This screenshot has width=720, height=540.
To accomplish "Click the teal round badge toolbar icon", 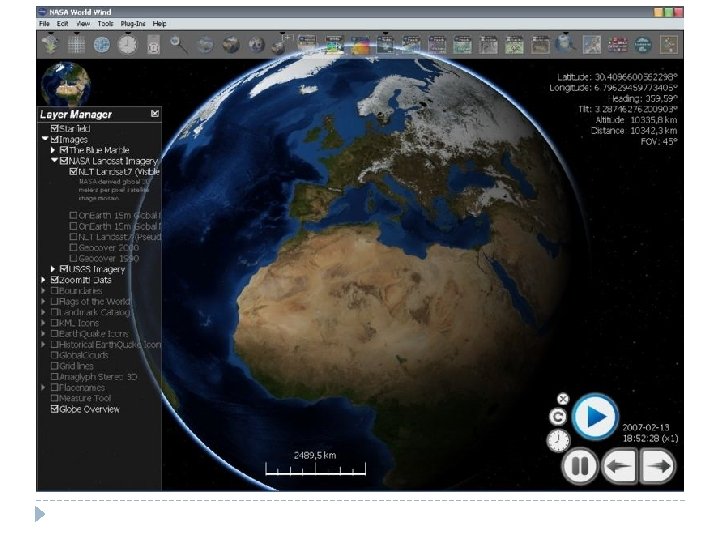I will (x=643, y=45).
